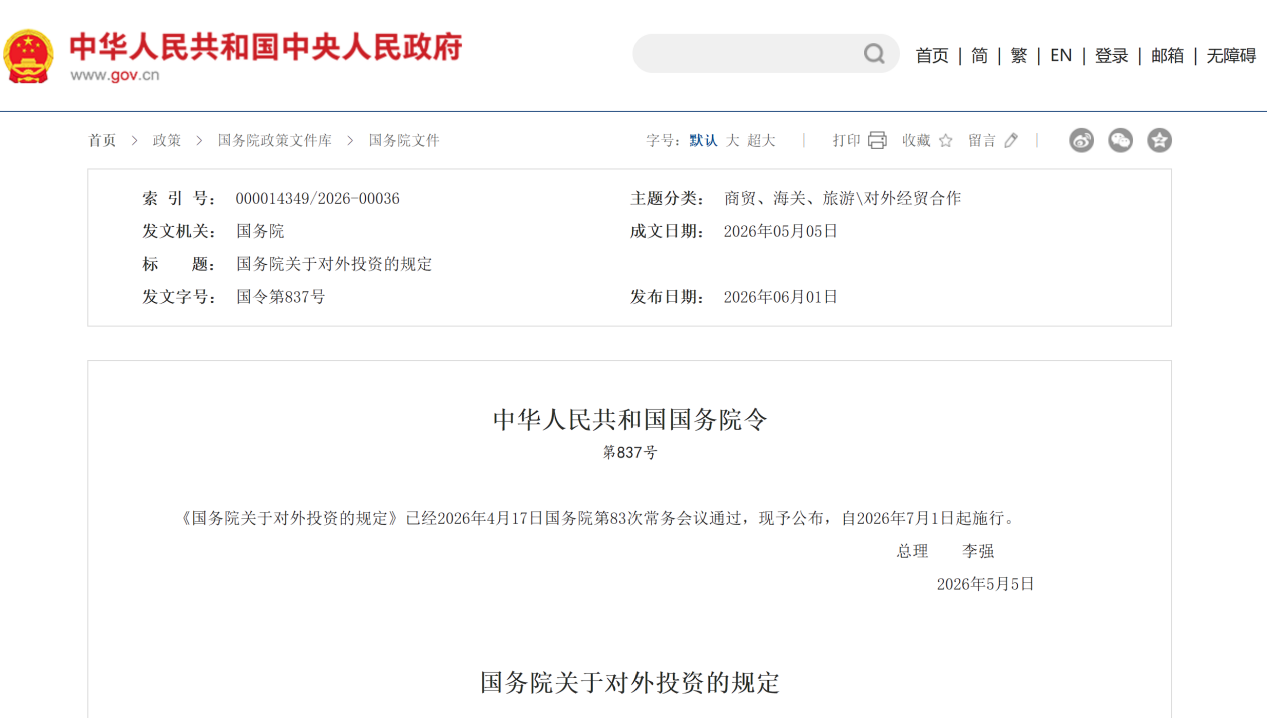Click the search magnifier icon

[x=874, y=54]
